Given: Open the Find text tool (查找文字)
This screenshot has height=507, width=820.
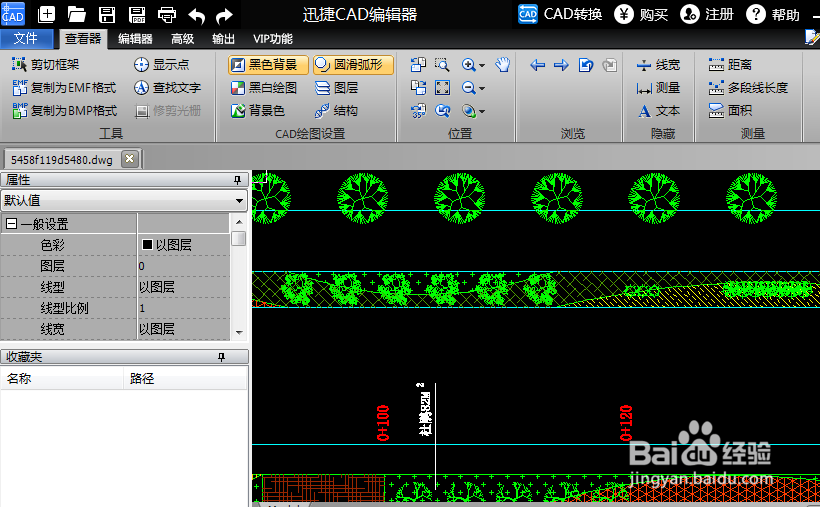Looking at the screenshot, I should [167, 87].
